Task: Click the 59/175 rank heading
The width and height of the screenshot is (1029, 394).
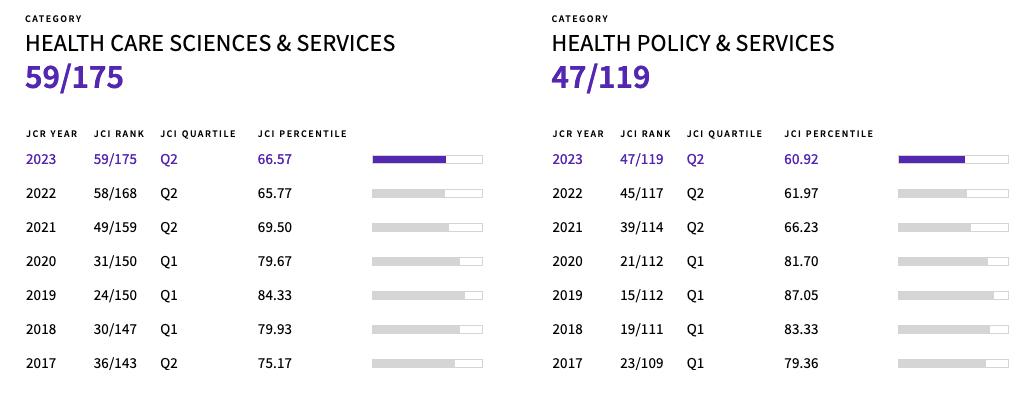Action: click(x=74, y=77)
